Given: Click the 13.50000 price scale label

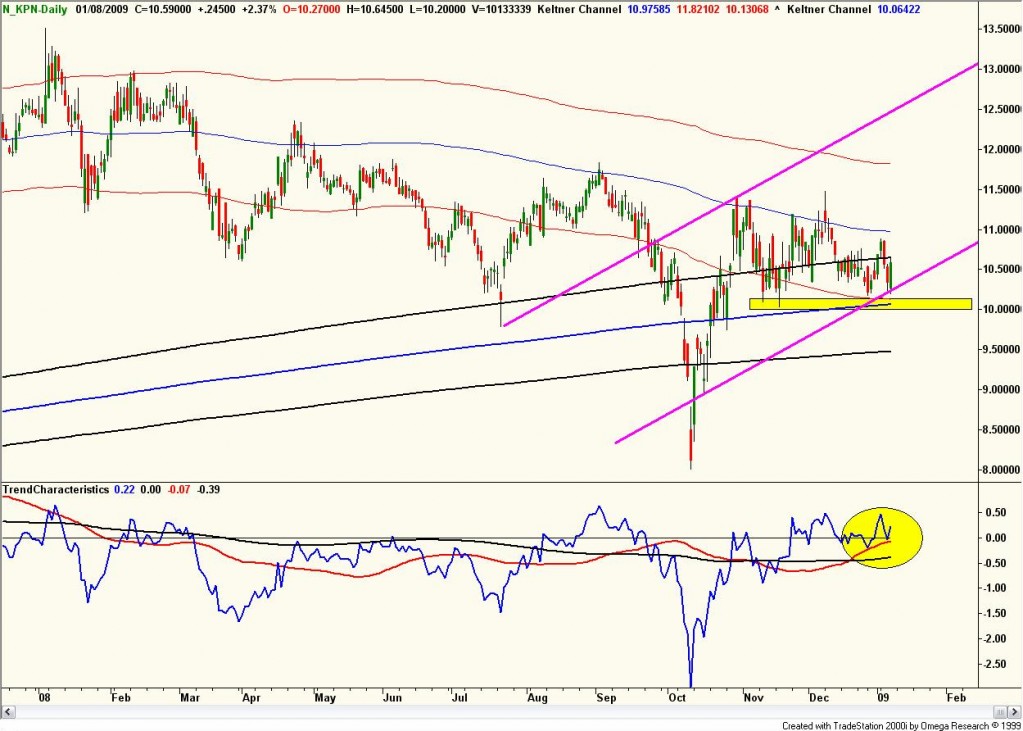Looking at the screenshot, I should [x=1000, y=31].
